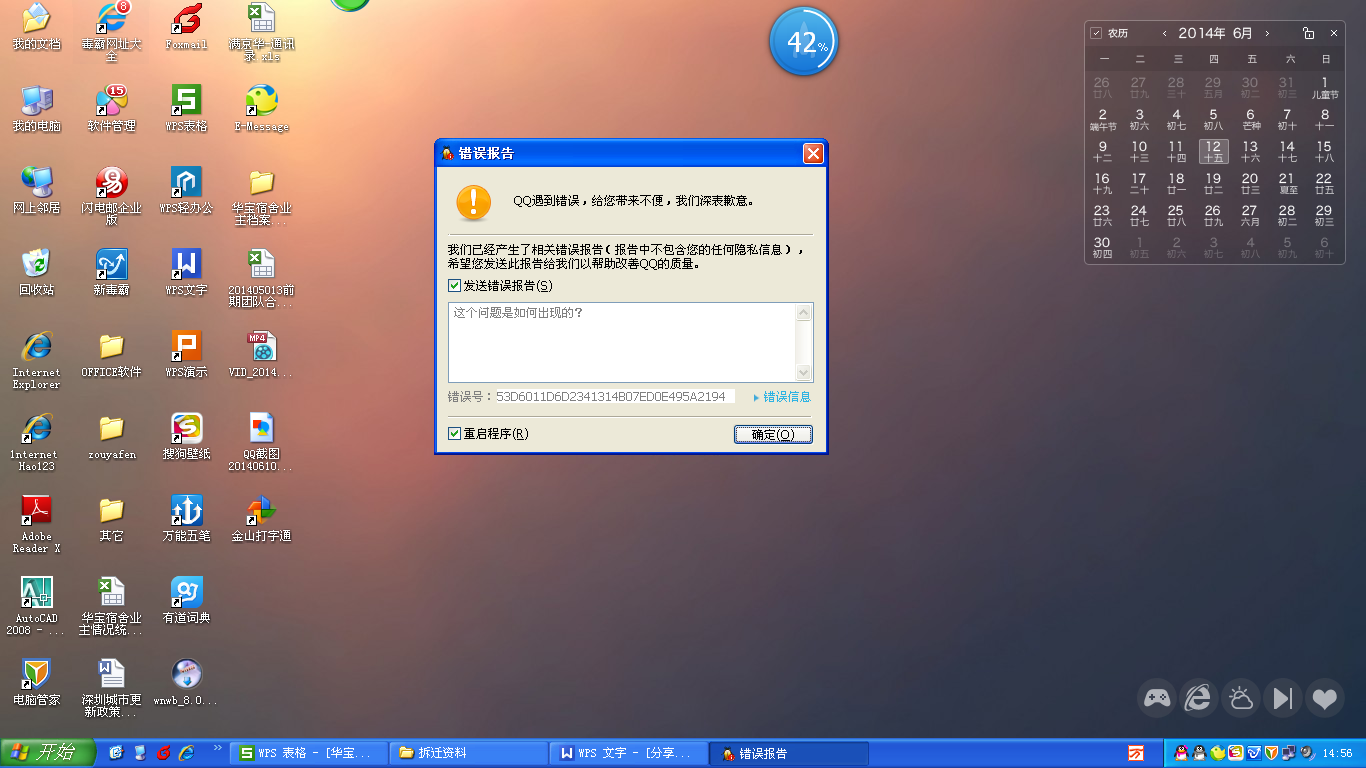Image resolution: width=1366 pixels, height=768 pixels.
Task: Expand hidden quick launch items chevron
Action: click(217, 749)
